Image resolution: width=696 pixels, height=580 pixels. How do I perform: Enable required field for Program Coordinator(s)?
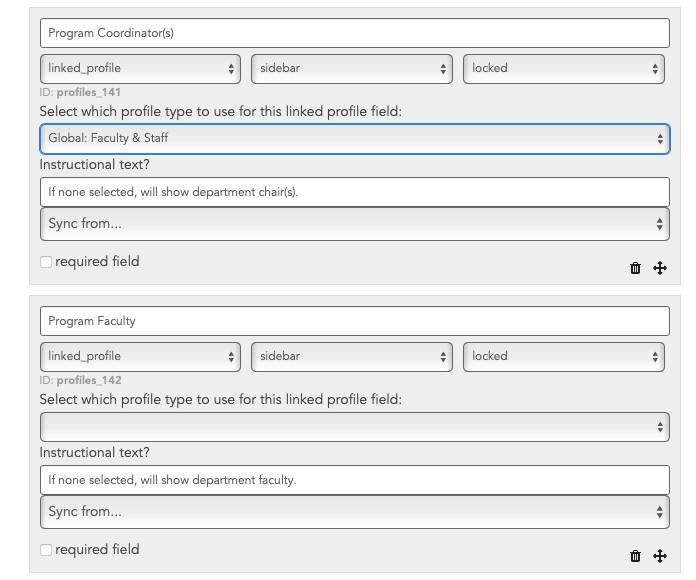point(46,262)
